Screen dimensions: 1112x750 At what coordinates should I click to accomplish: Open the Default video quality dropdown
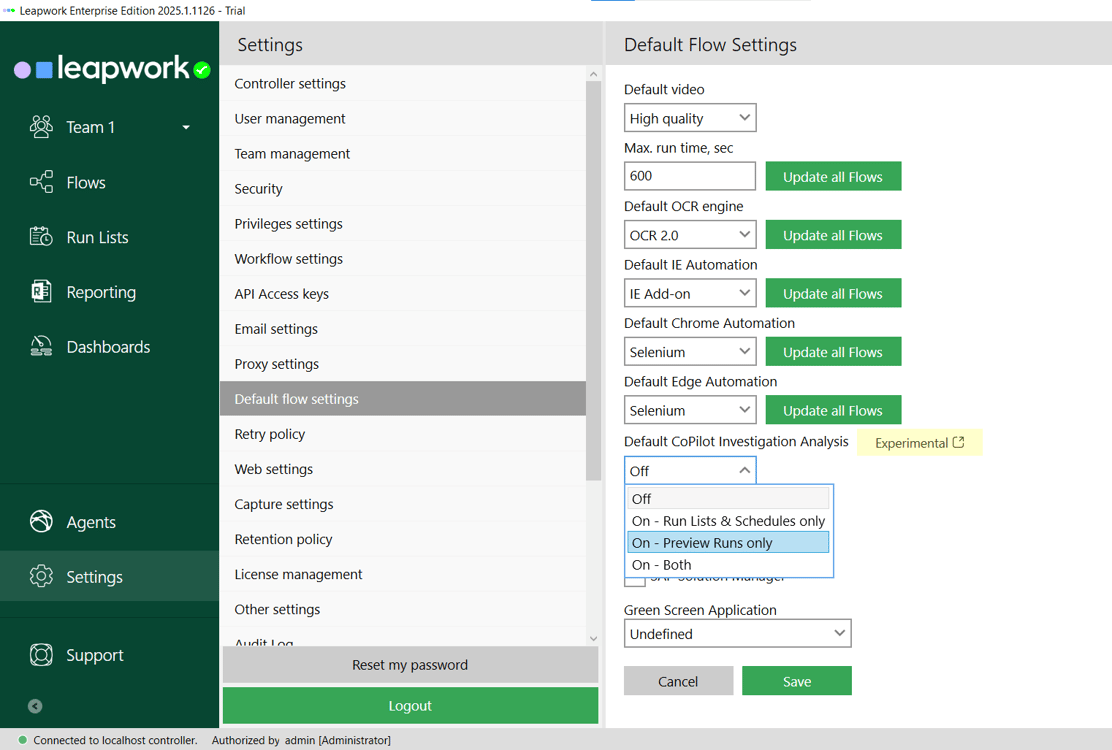tap(689, 117)
